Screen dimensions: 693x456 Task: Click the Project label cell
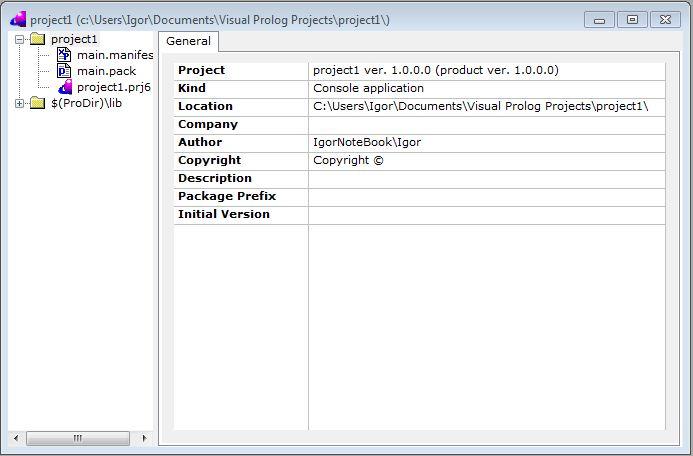[241, 71]
